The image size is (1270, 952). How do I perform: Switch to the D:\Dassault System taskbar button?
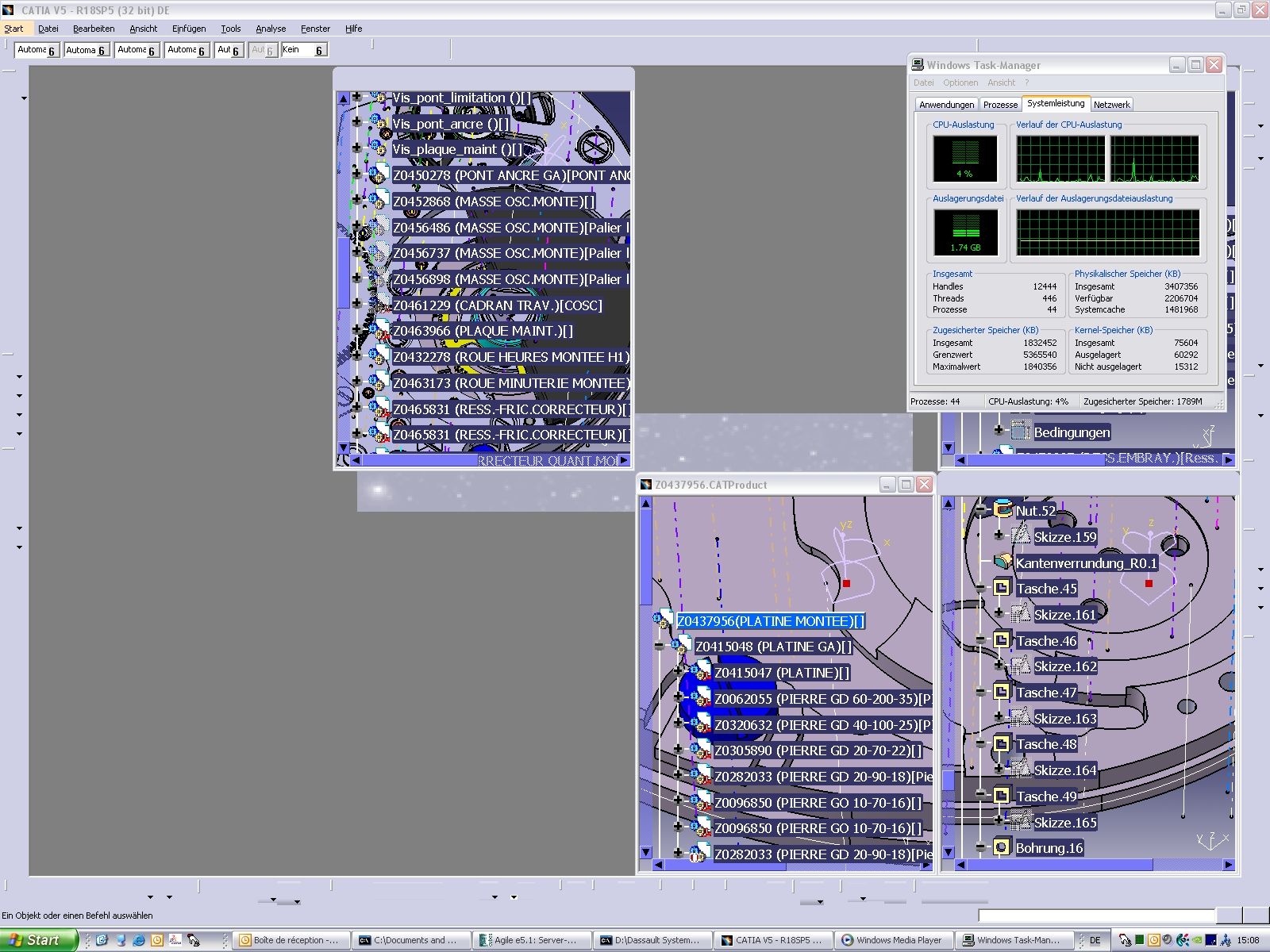coord(651,940)
